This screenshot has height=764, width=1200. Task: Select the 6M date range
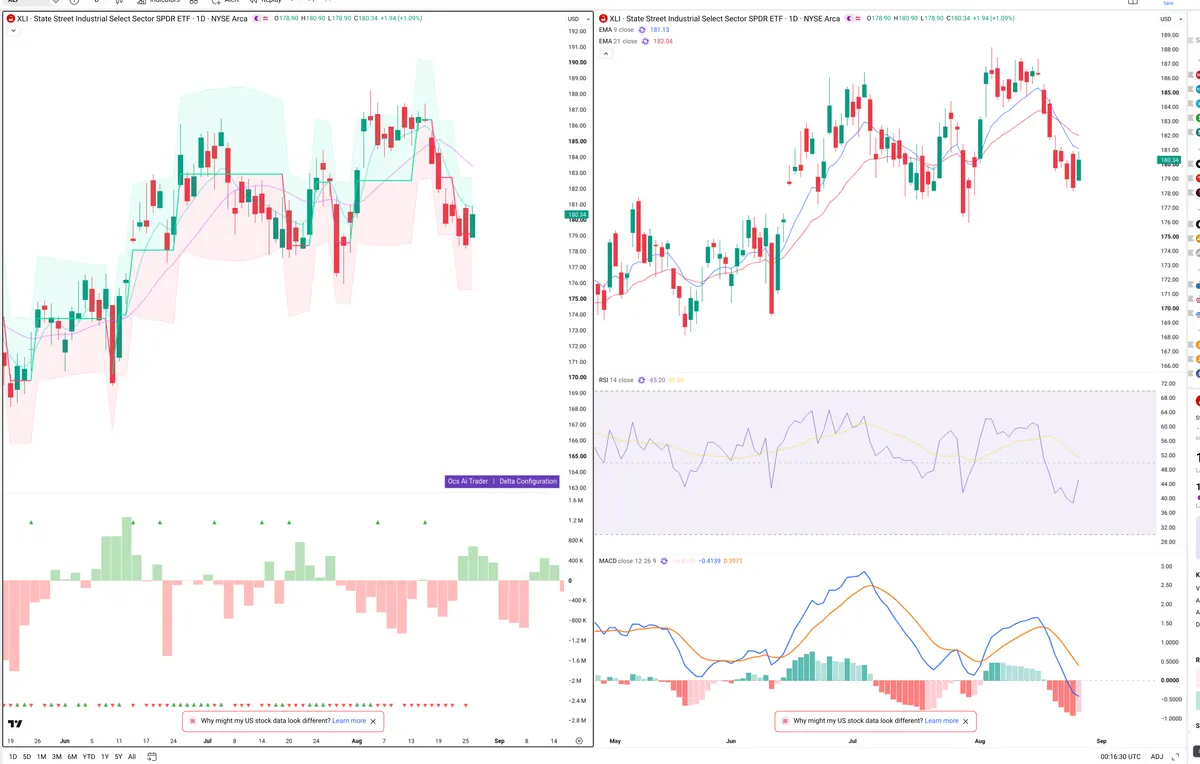coord(72,757)
